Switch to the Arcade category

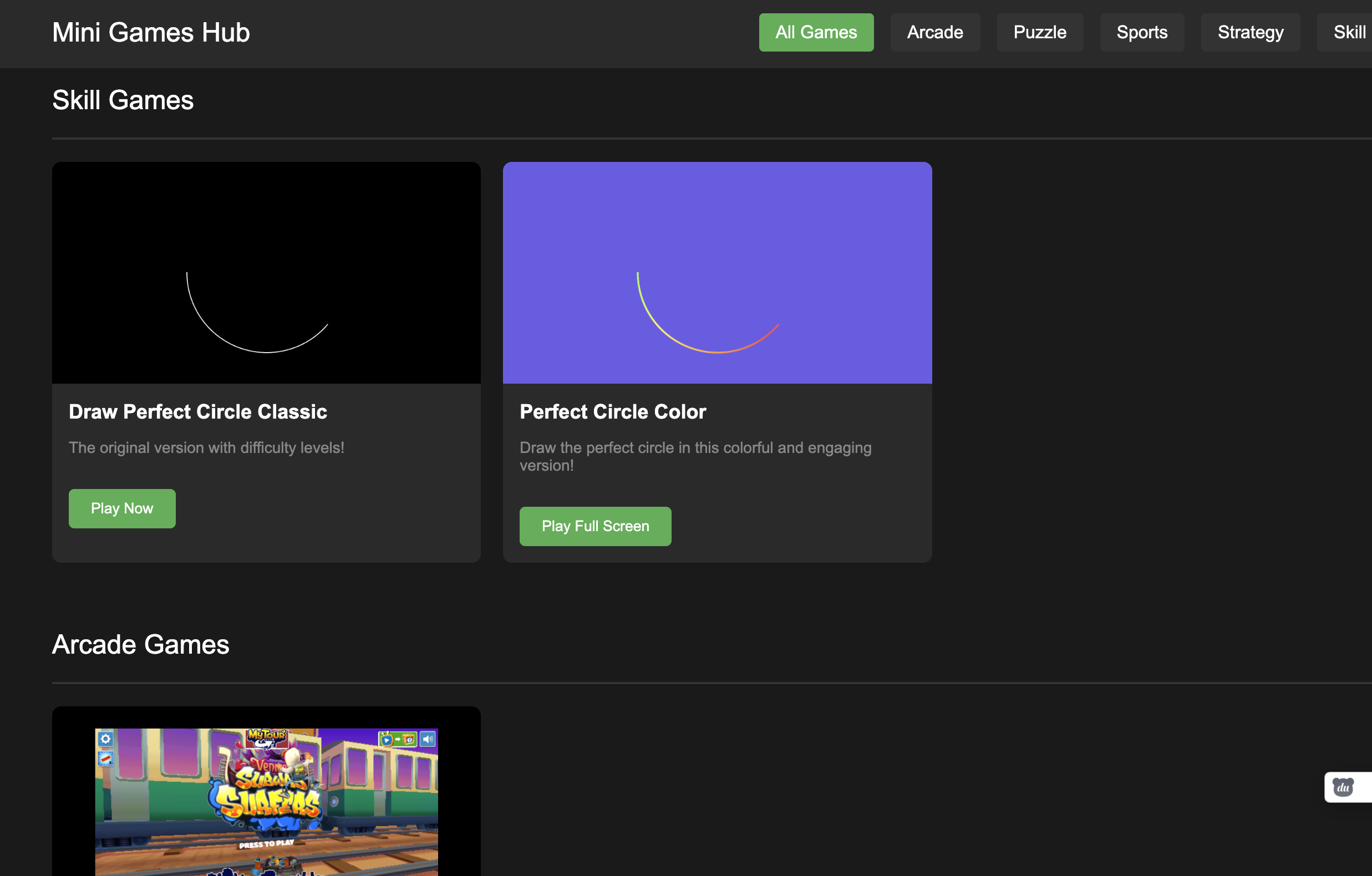935,33
